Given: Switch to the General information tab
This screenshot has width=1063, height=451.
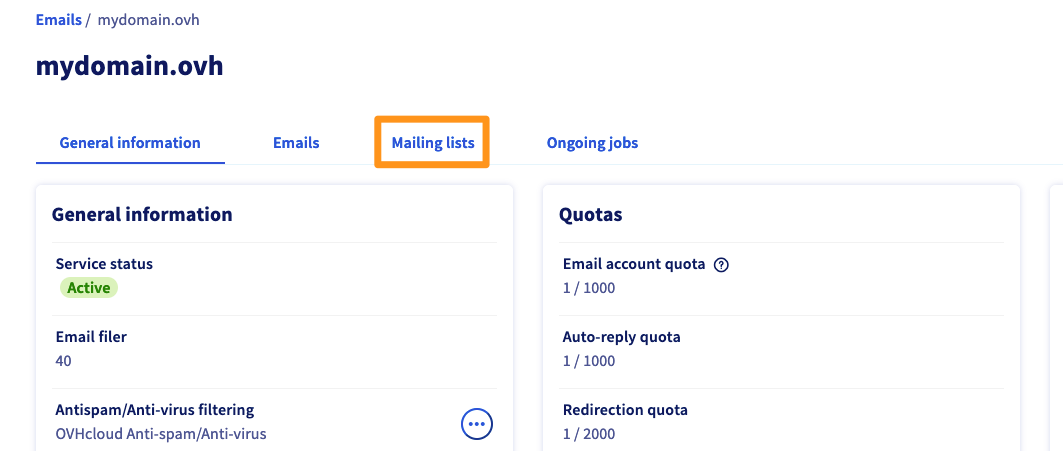Looking at the screenshot, I should [130, 143].
